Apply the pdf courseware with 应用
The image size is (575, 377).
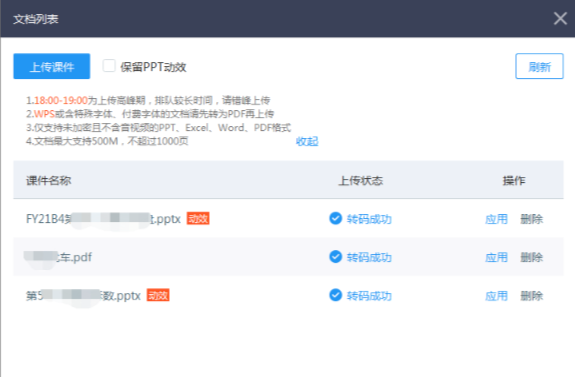tap(496, 257)
